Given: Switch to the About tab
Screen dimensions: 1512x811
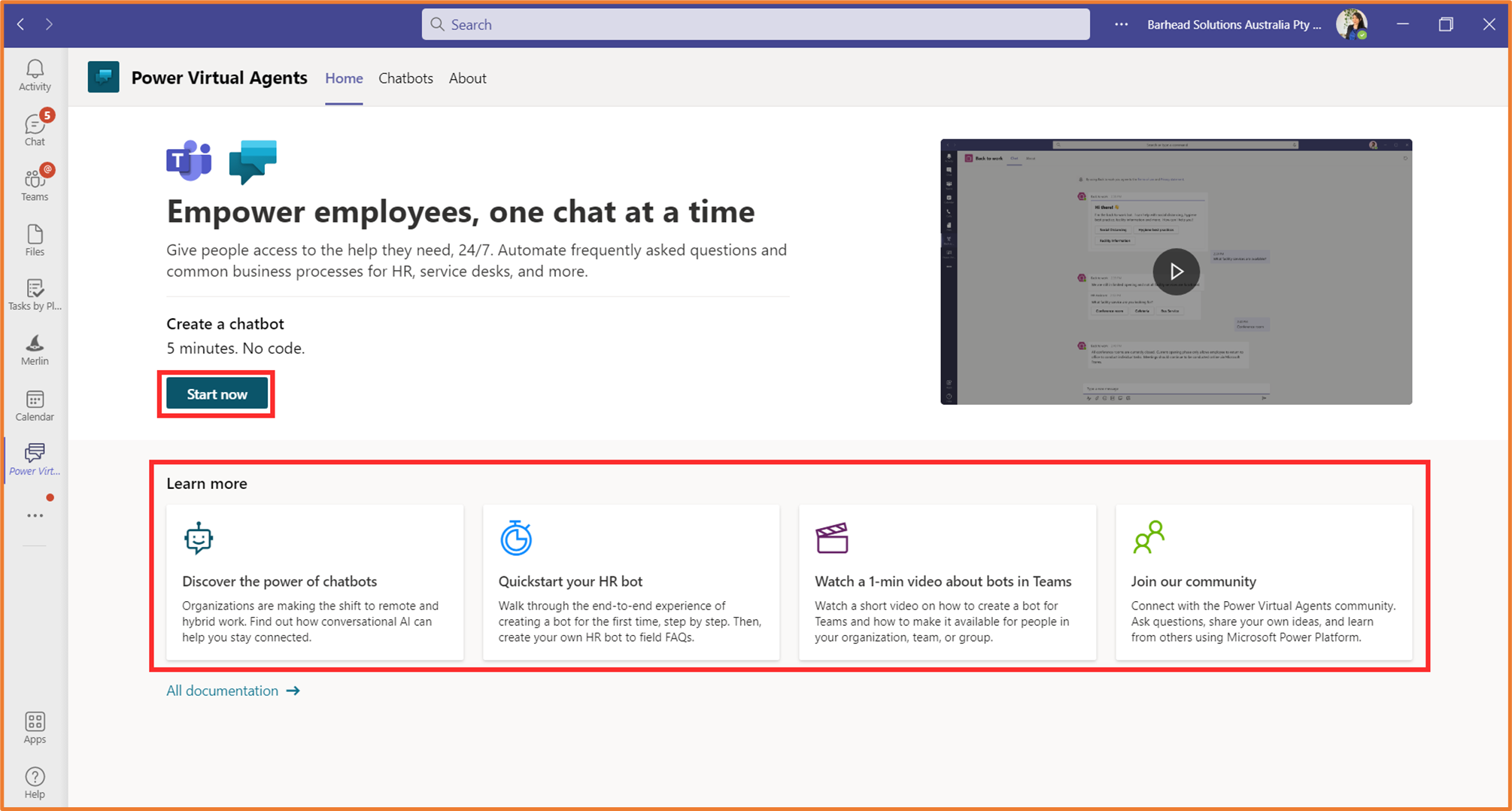Looking at the screenshot, I should coord(467,78).
